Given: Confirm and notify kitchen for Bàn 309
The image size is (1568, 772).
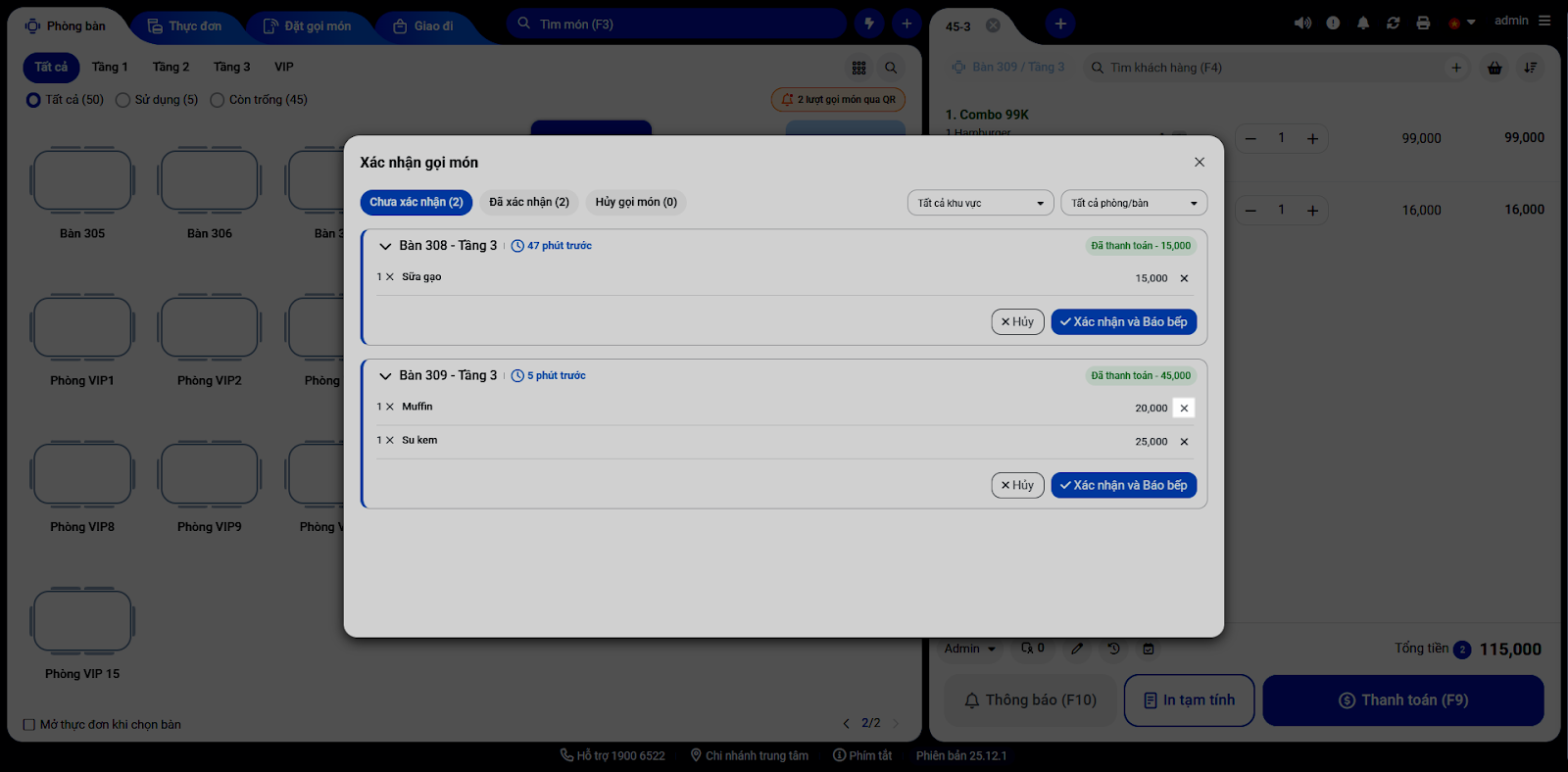Looking at the screenshot, I should point(1123,486).
